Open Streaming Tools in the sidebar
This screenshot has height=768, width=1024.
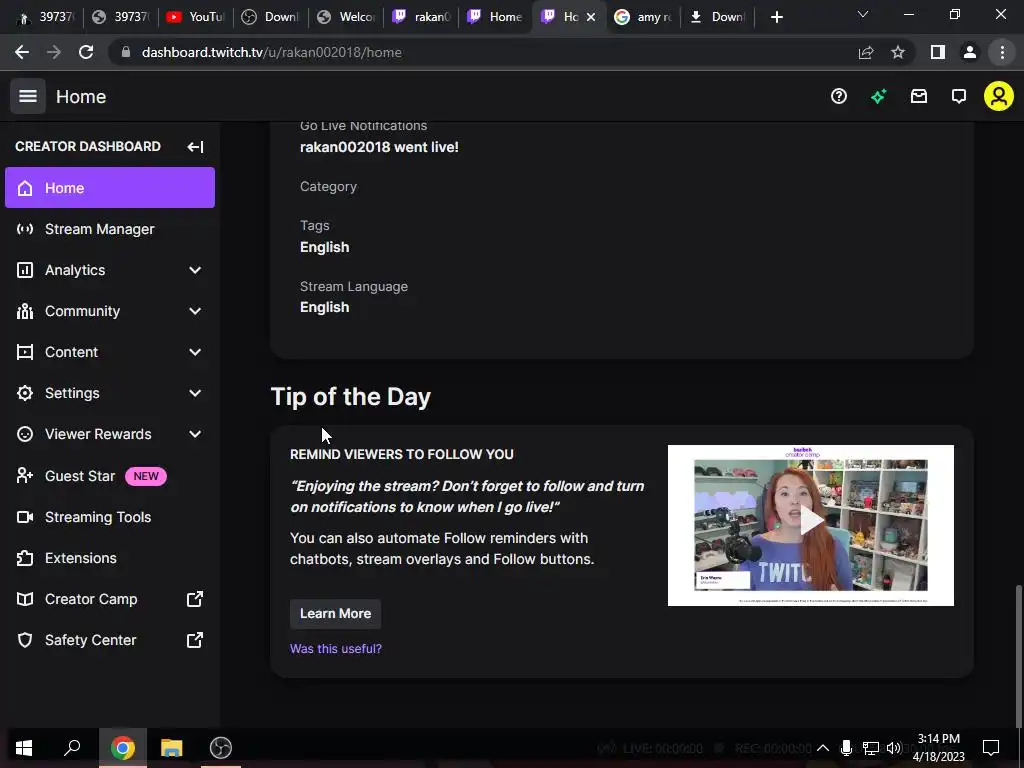pyautogui.click(x=110, y=517)
